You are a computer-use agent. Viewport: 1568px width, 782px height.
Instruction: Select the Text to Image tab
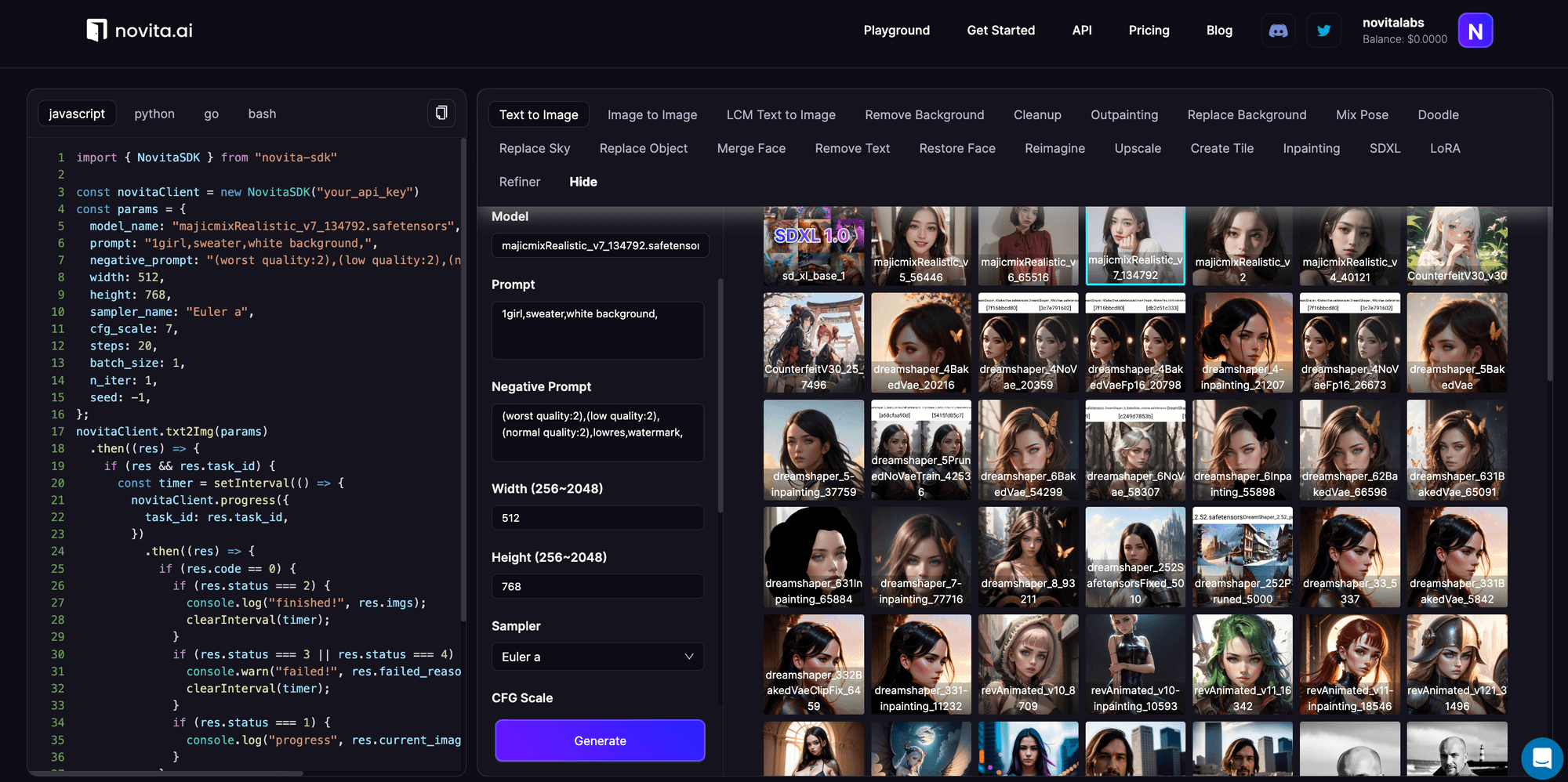tap(539, 115)
